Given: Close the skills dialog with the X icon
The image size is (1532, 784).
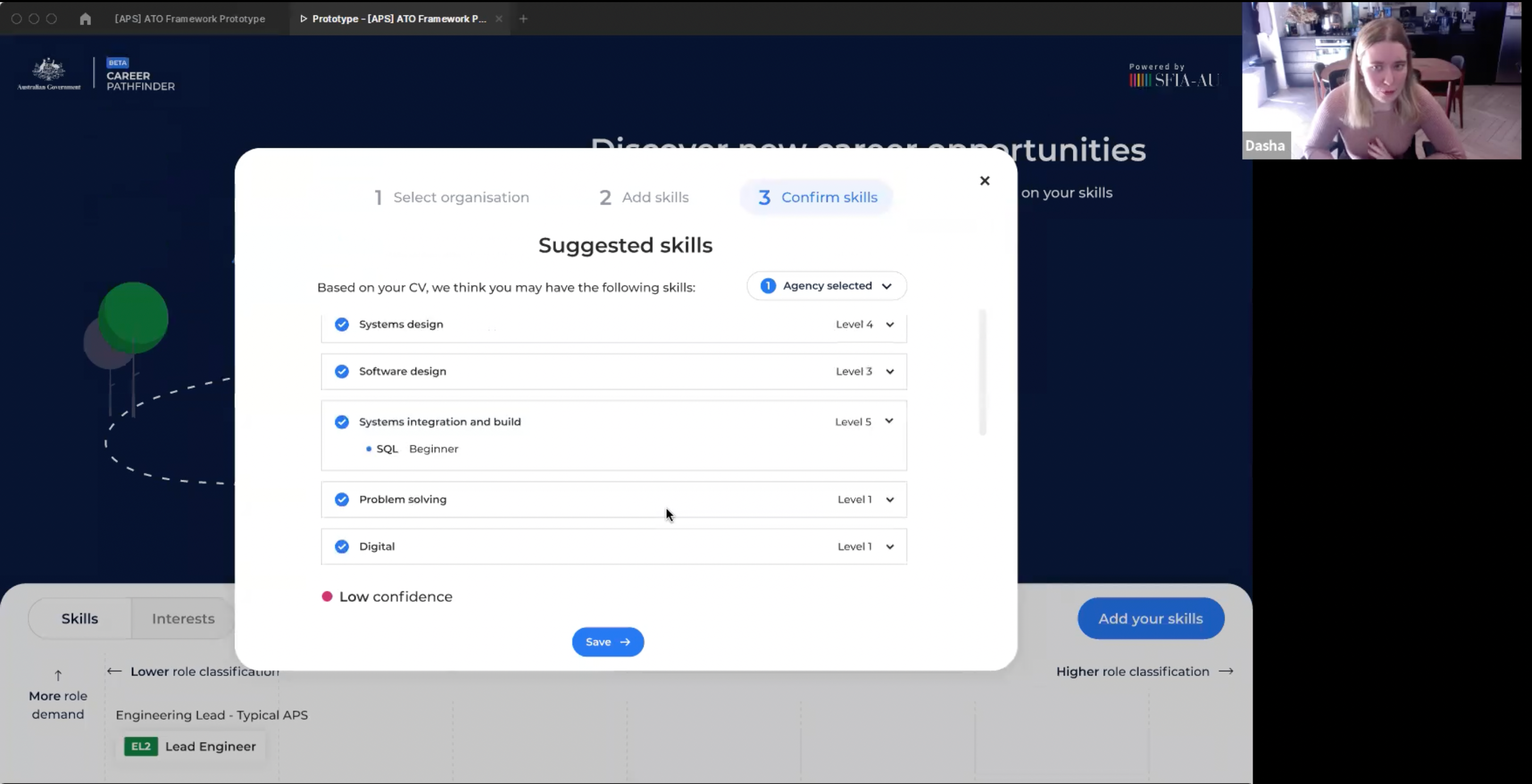Looking at the screenshot, I should point(984,181).
